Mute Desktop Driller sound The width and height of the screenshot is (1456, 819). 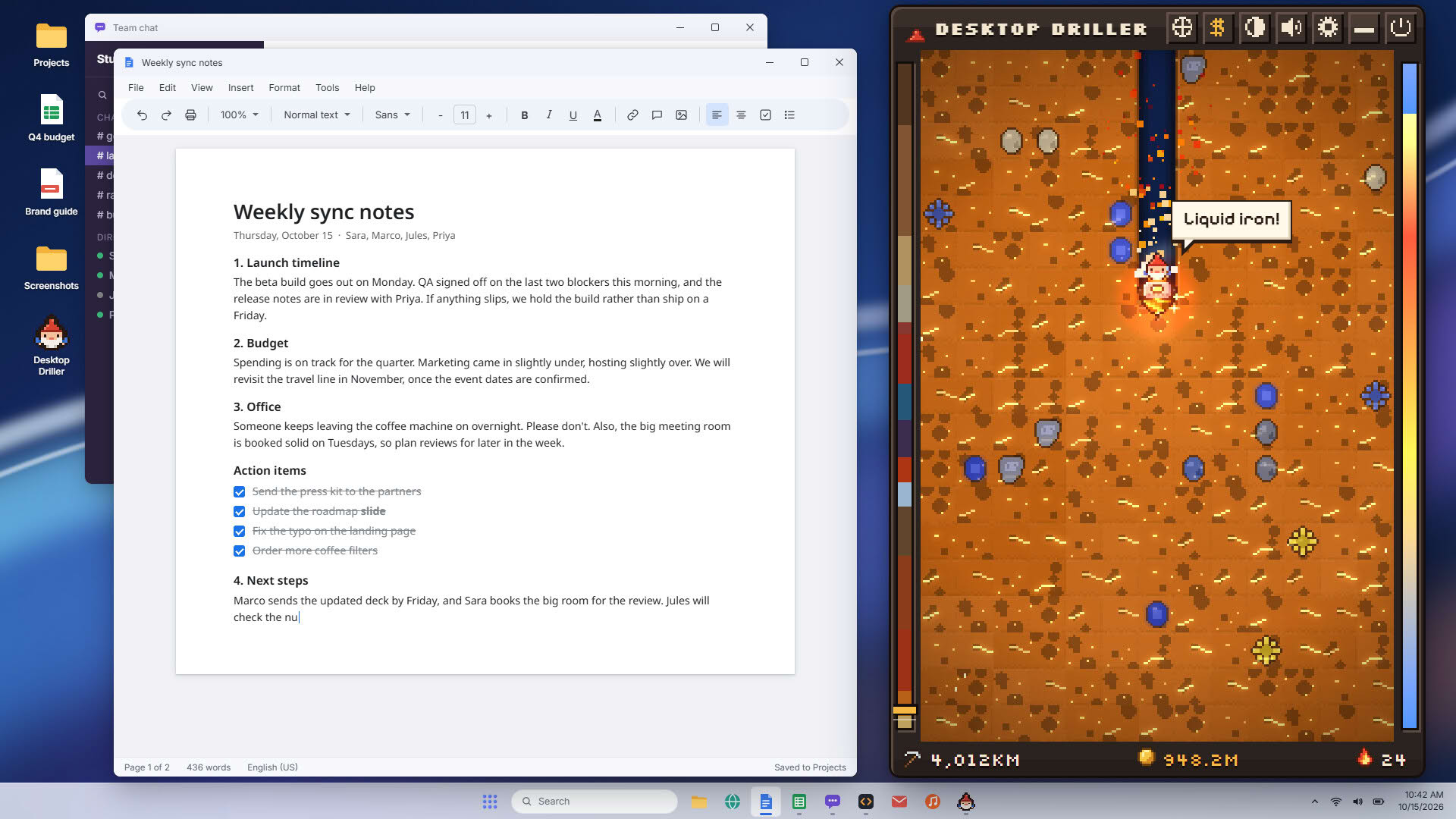click(x=1291, y=28)
